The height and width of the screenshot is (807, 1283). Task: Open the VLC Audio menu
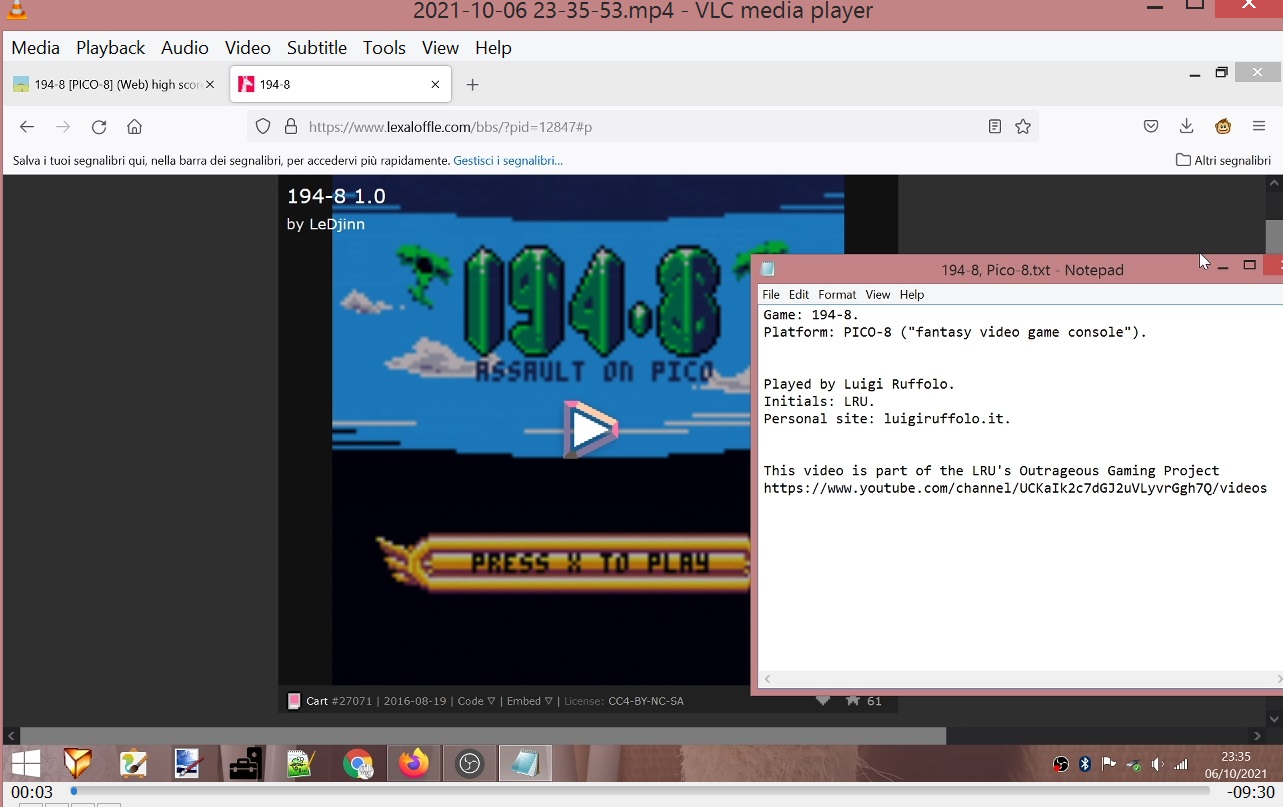pos(184,47)
